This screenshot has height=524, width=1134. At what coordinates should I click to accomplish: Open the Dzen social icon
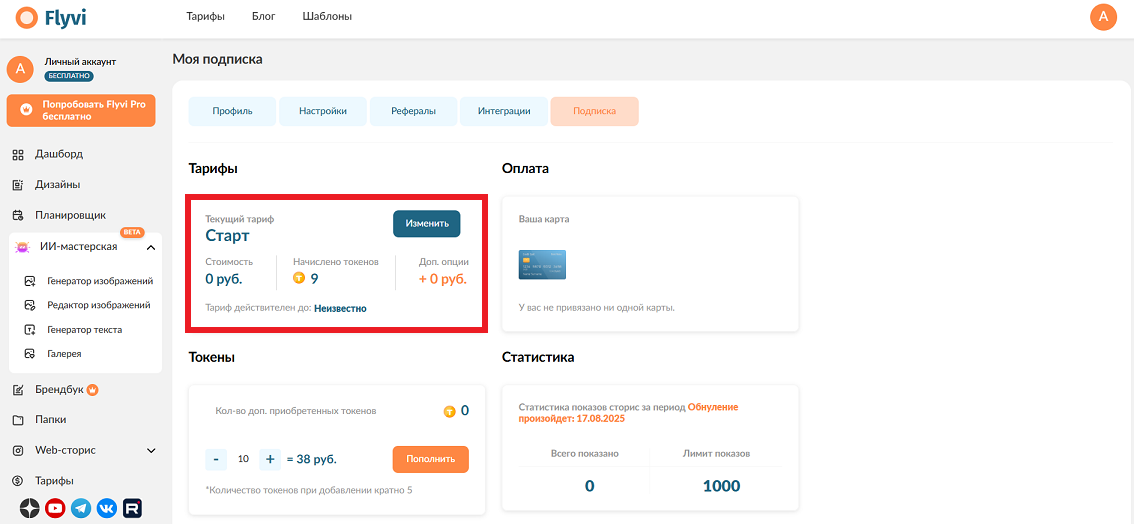coord(30,508)
